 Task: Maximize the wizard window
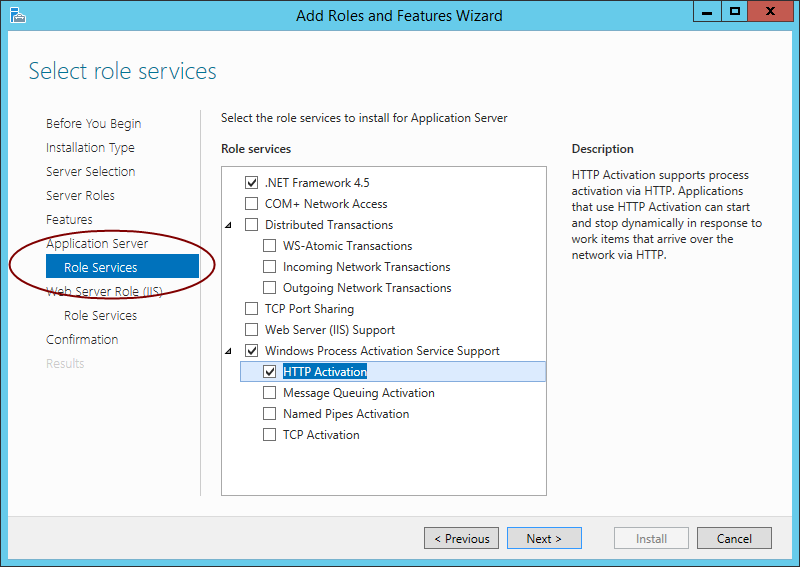735,11
